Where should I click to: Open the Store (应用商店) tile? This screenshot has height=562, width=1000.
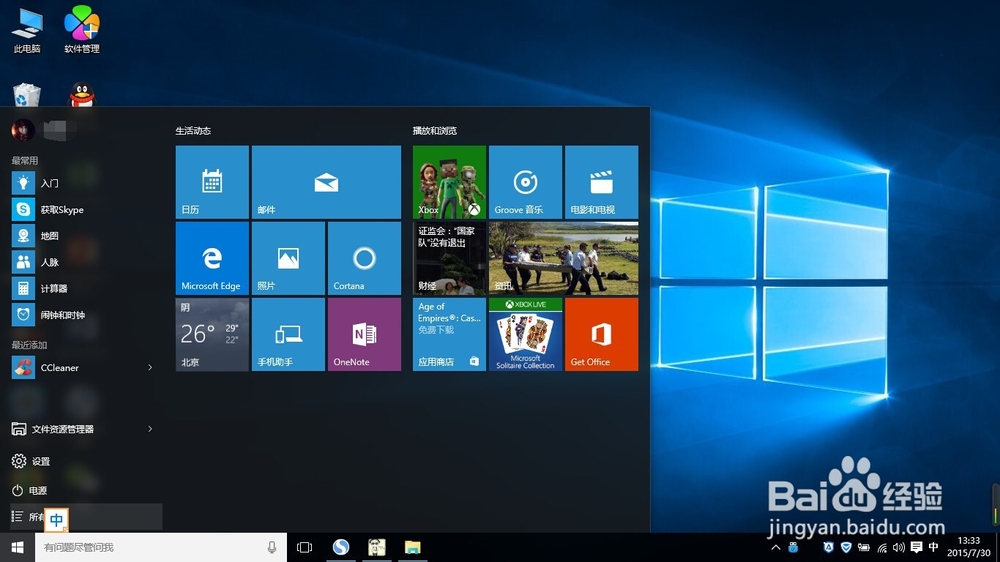(x=449, y=334)
